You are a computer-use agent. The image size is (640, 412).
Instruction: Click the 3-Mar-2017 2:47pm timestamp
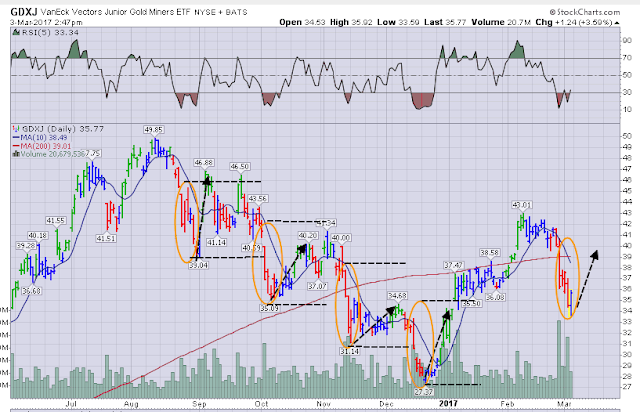coord(46,22)
